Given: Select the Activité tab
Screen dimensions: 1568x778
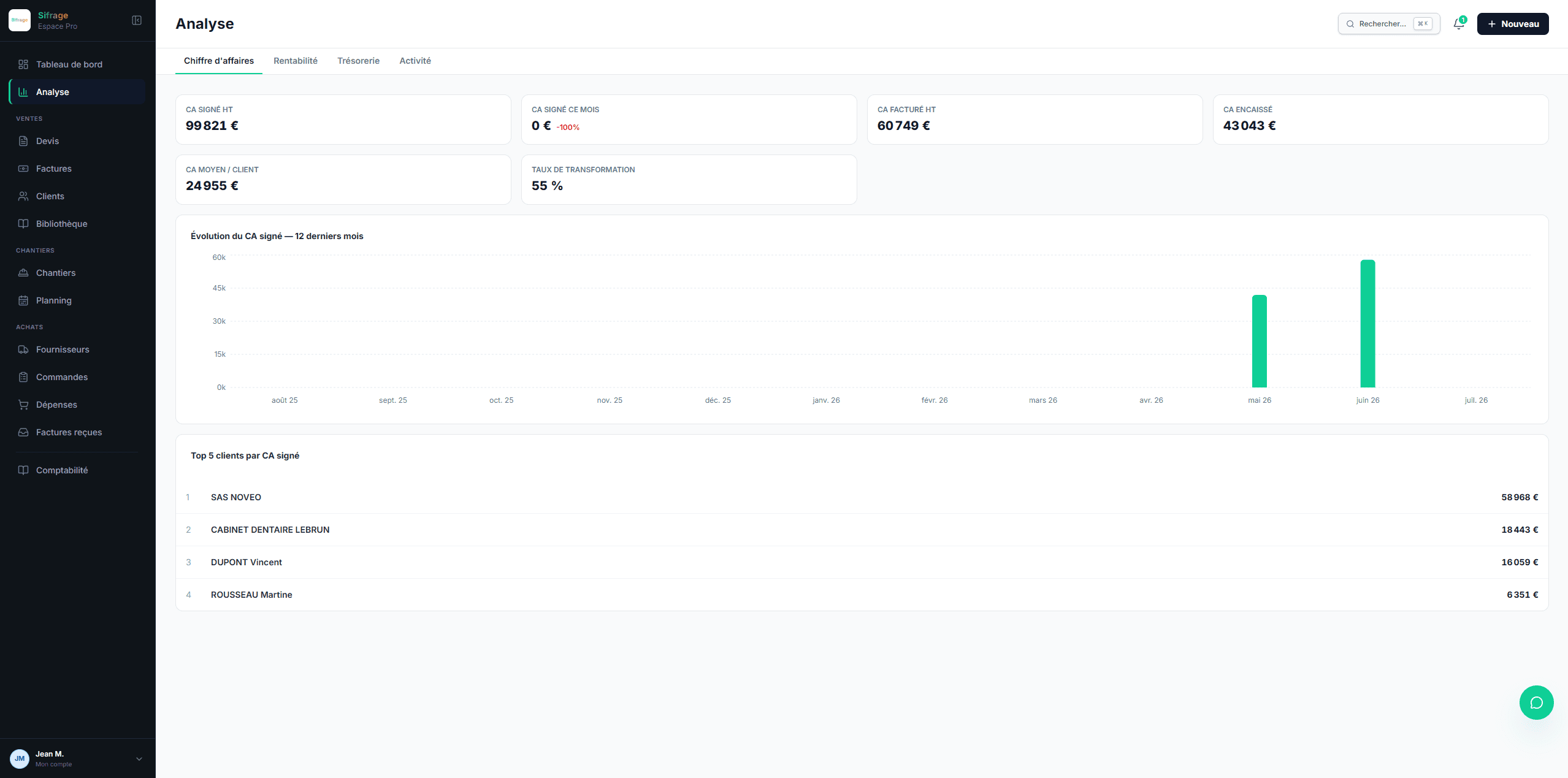Looking at the screenshot, I should click(415, 61).
